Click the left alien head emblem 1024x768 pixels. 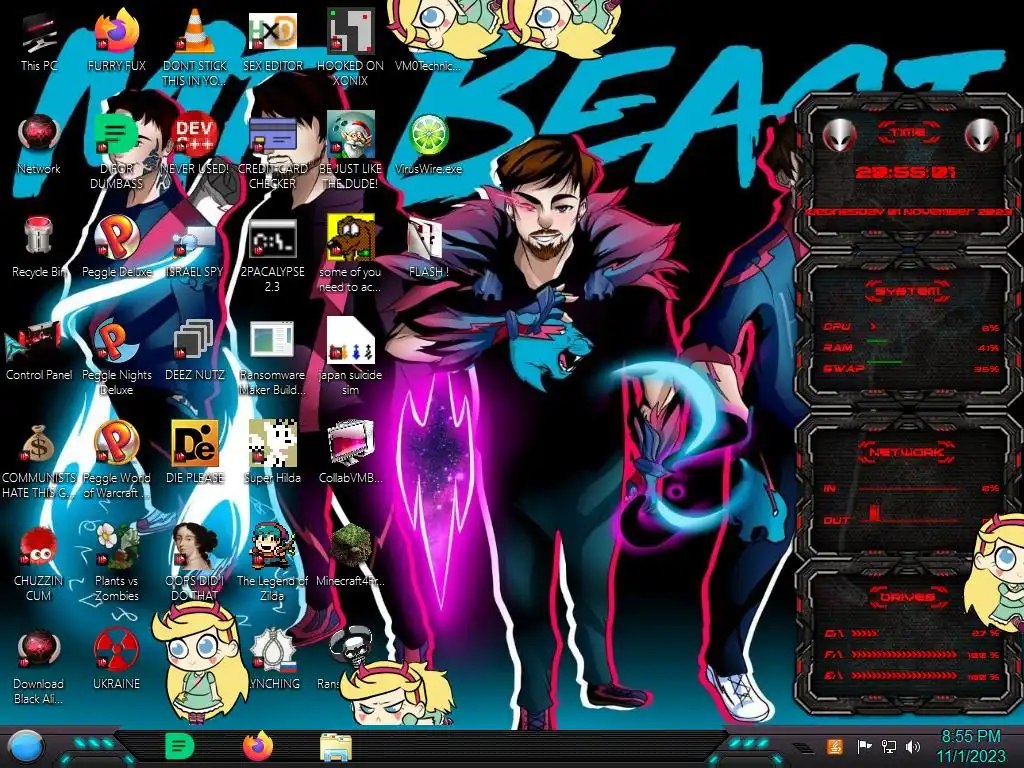pos(839,135)
